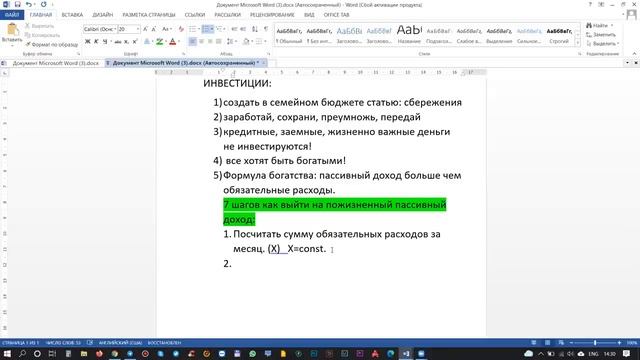Apply the red font color (A) swatch
Screen dimensions: 640x360
[173, 42]
